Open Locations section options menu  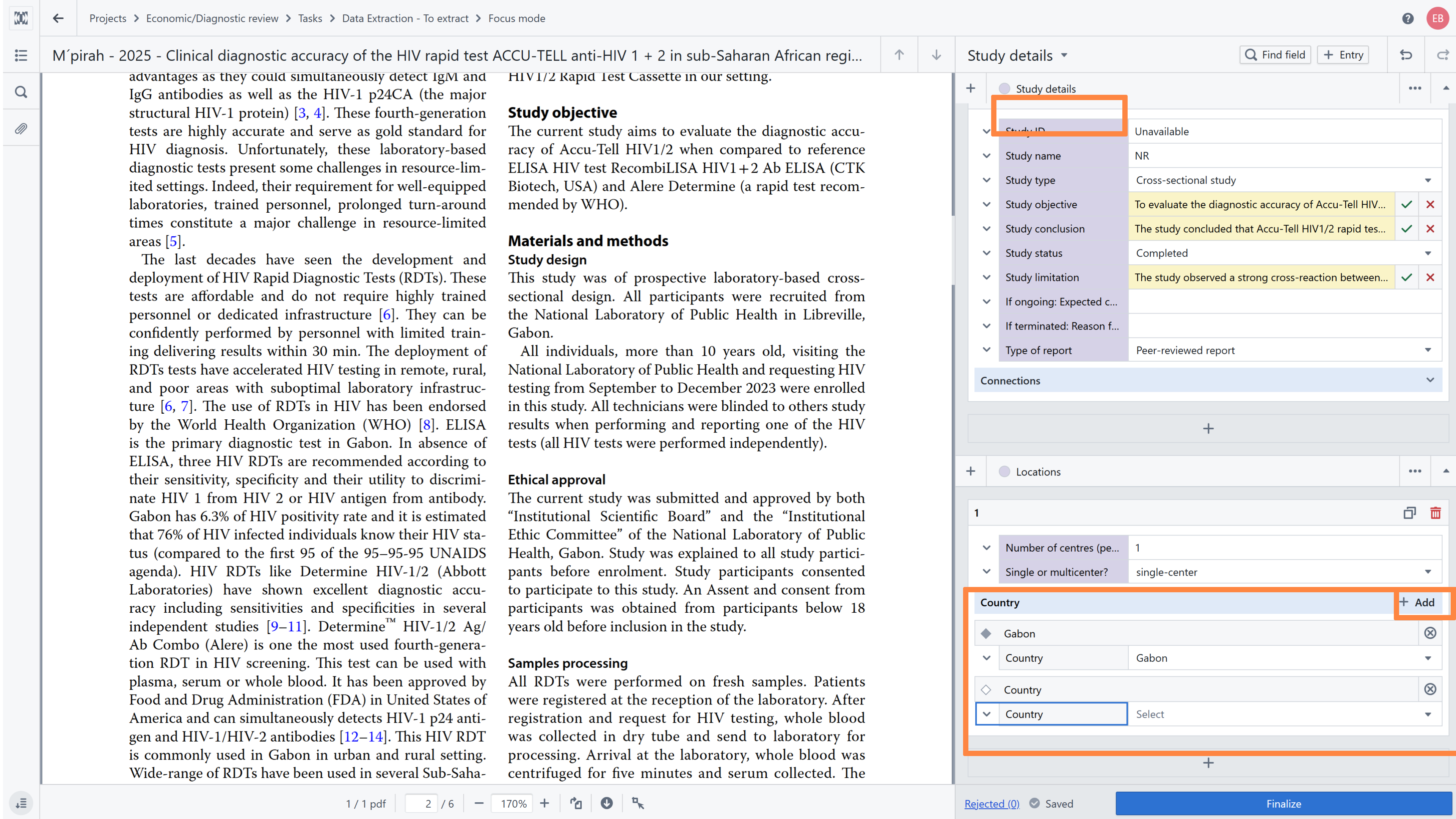[1414, 471]
